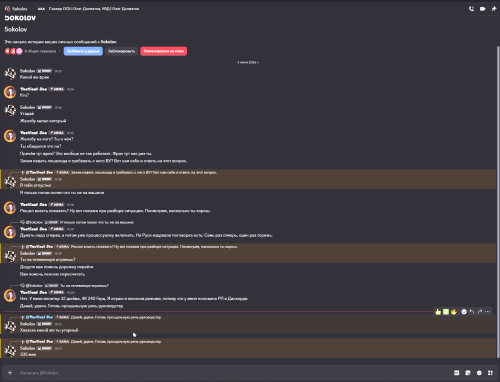The width and height of the screenshot is (500, 382).
Task: Open the GIF picker
Action: click(457, 373)
